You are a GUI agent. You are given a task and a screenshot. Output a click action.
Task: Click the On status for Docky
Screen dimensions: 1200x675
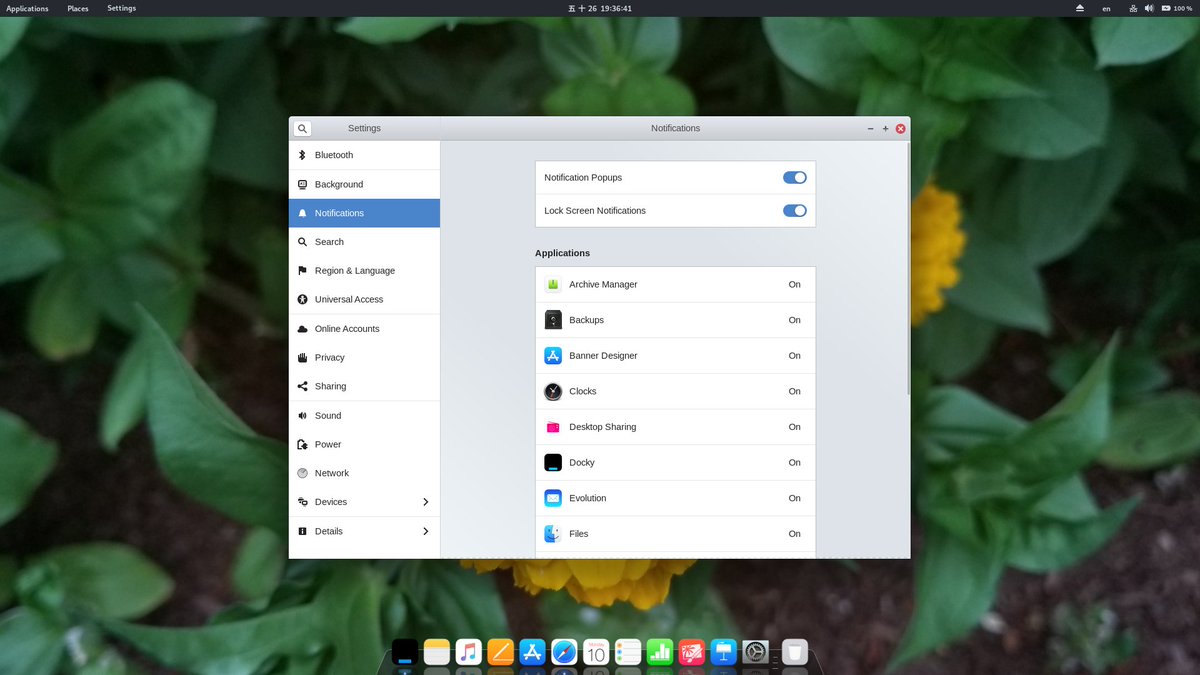(794, 462)
